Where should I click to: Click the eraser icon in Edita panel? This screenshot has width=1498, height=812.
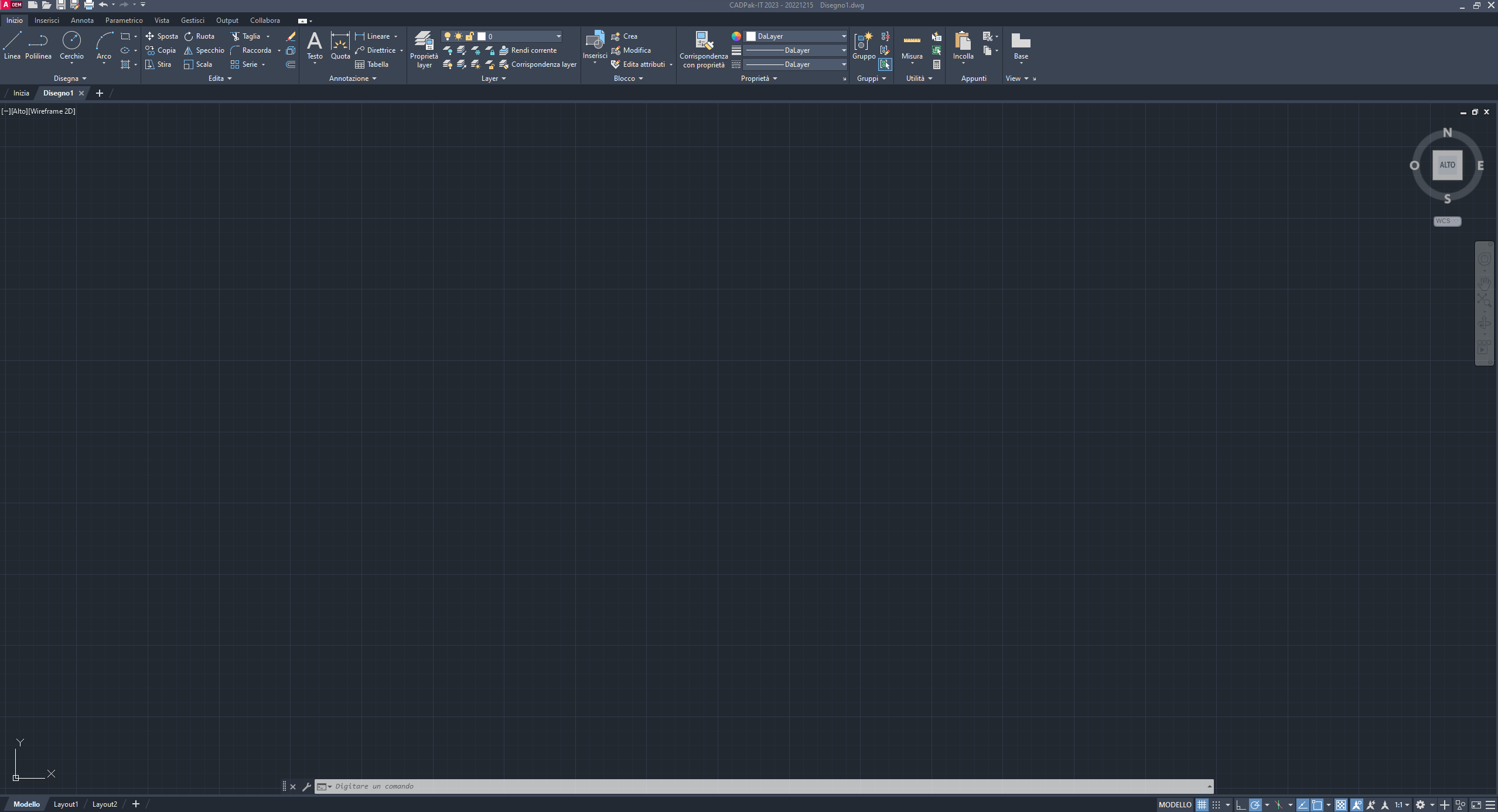291,36
